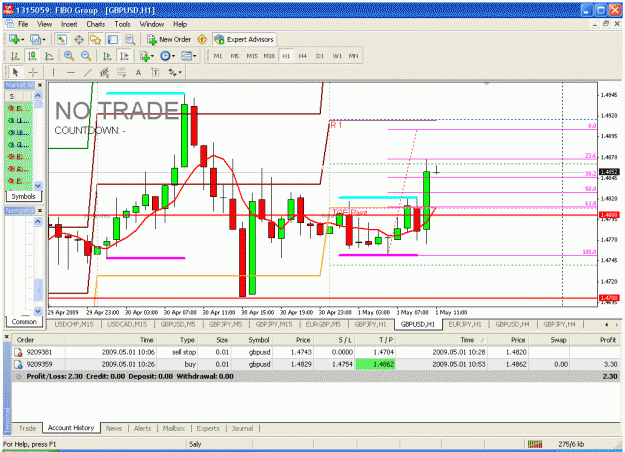625x452 pixels.
Task: Switch to the USDCHF,M15 chart tab
Action: click(x=74, y=324)
